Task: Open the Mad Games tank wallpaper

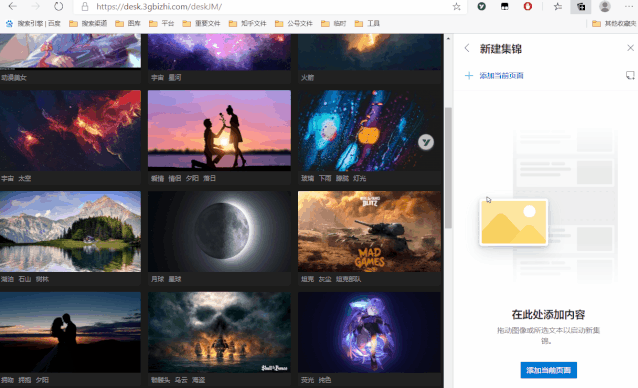Action: [369, 231]
